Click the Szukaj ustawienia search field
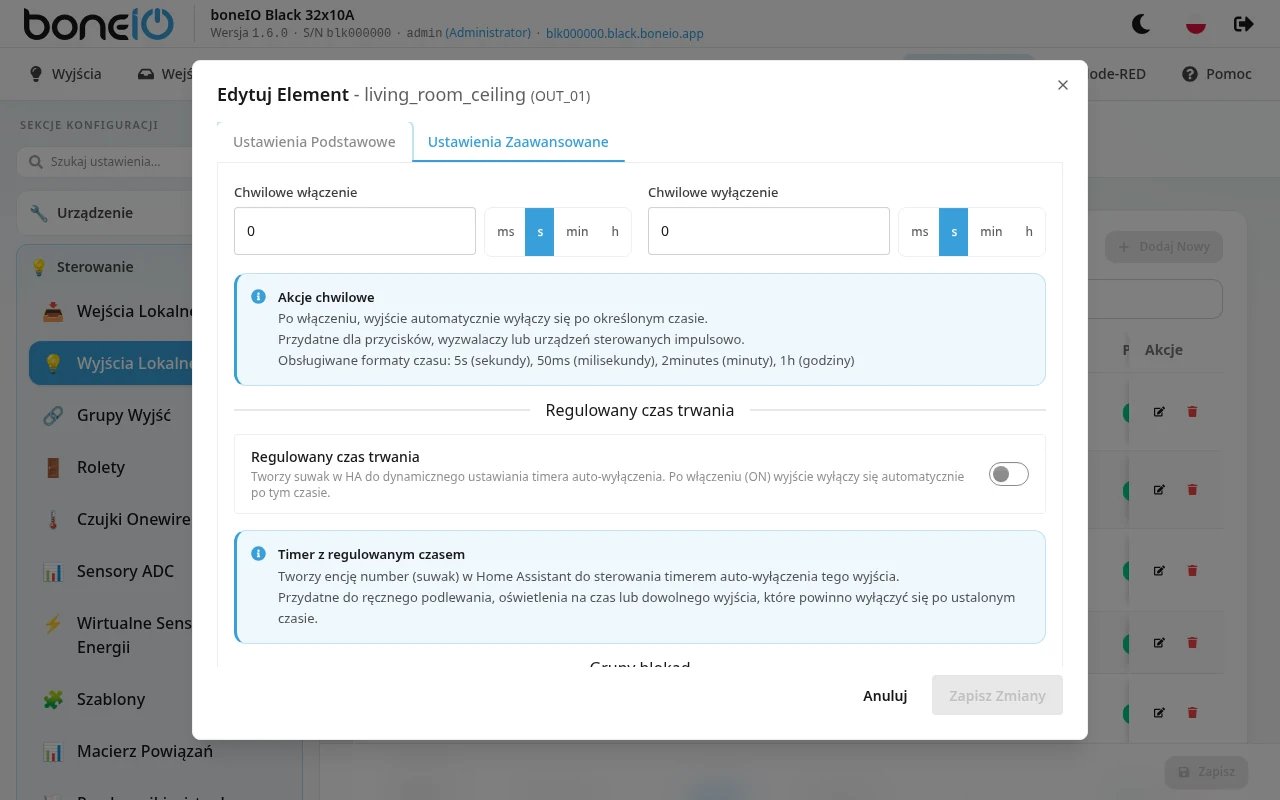 point(104,162)
